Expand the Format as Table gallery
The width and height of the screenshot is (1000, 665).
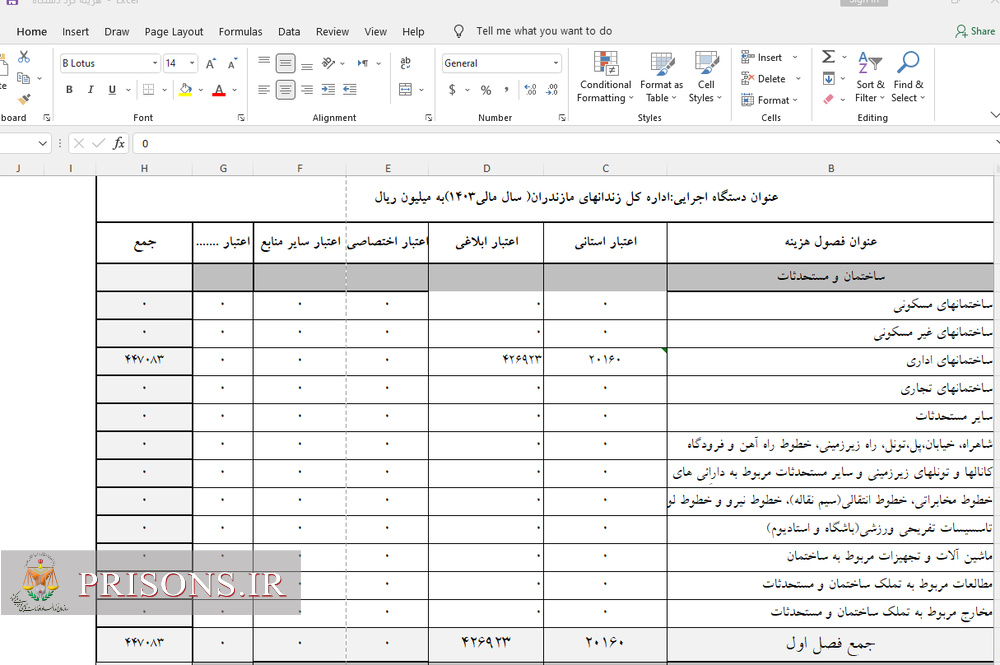[661, 77]
